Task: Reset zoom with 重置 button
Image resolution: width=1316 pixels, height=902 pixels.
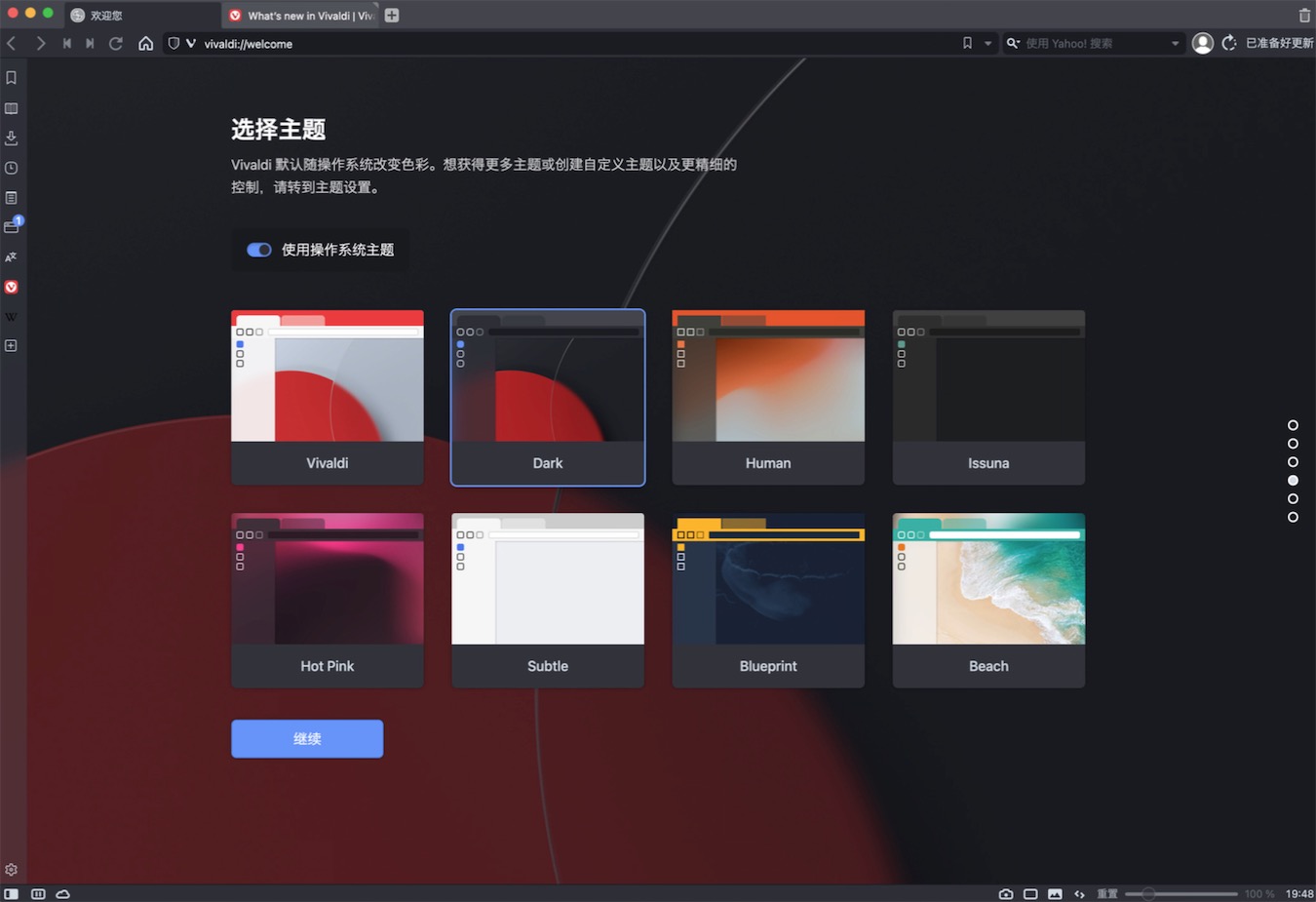Action: tap(1107, 893)
